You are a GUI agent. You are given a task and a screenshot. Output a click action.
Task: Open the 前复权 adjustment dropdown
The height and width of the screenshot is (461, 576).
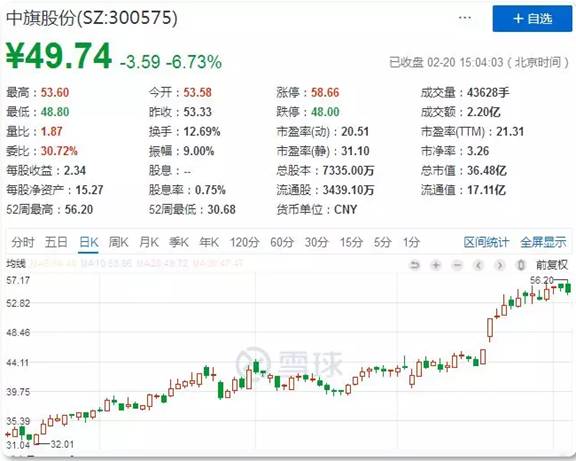point(552,265)
